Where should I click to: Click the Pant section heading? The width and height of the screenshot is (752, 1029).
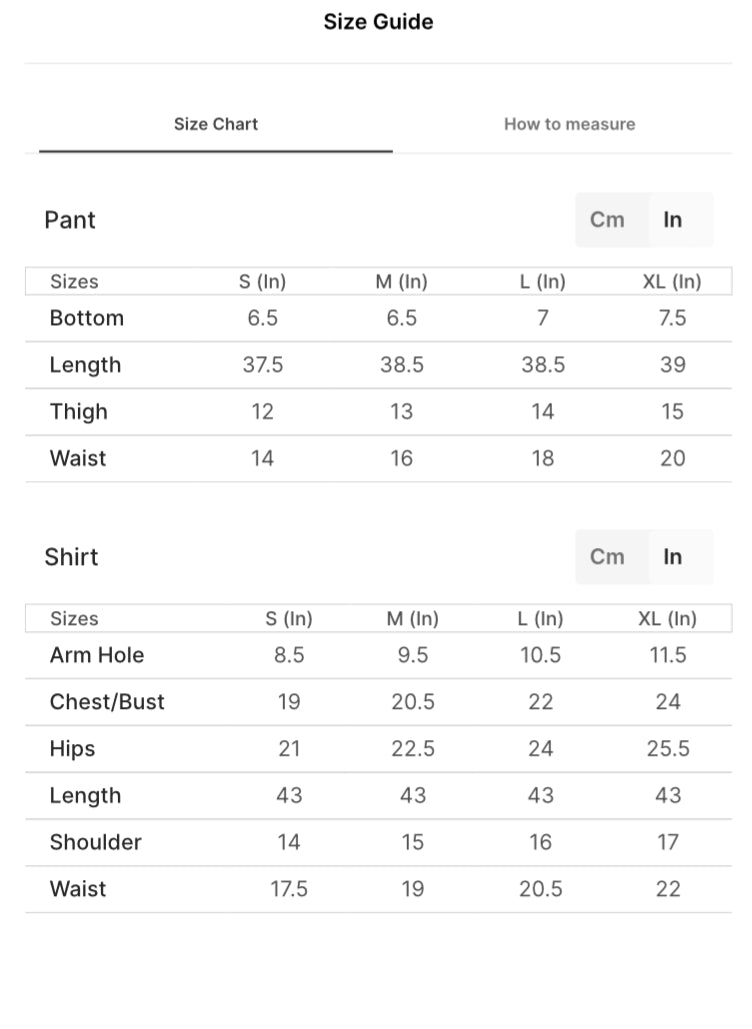[x=70, y=220]
